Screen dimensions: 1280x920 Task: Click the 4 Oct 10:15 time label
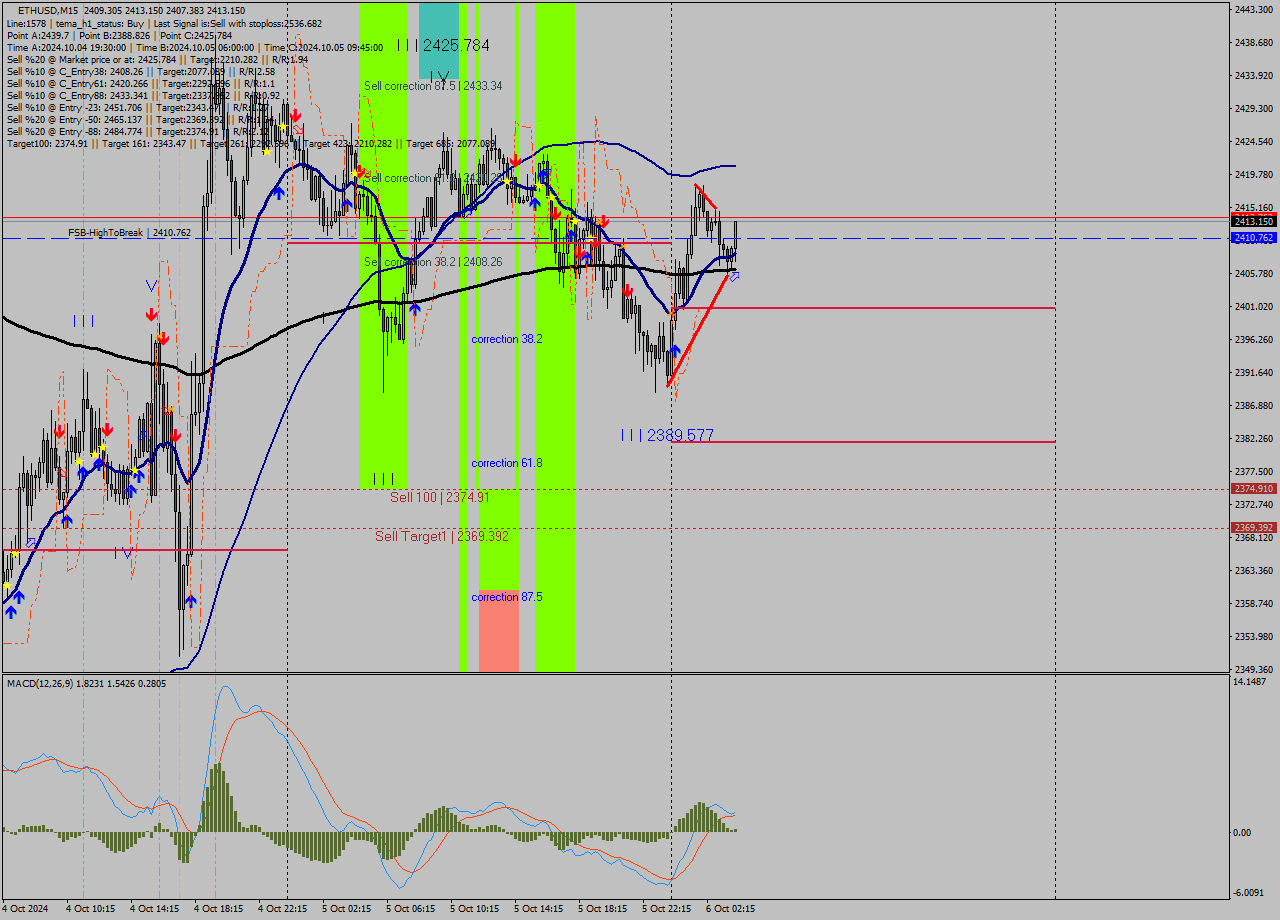pos(90,909)
